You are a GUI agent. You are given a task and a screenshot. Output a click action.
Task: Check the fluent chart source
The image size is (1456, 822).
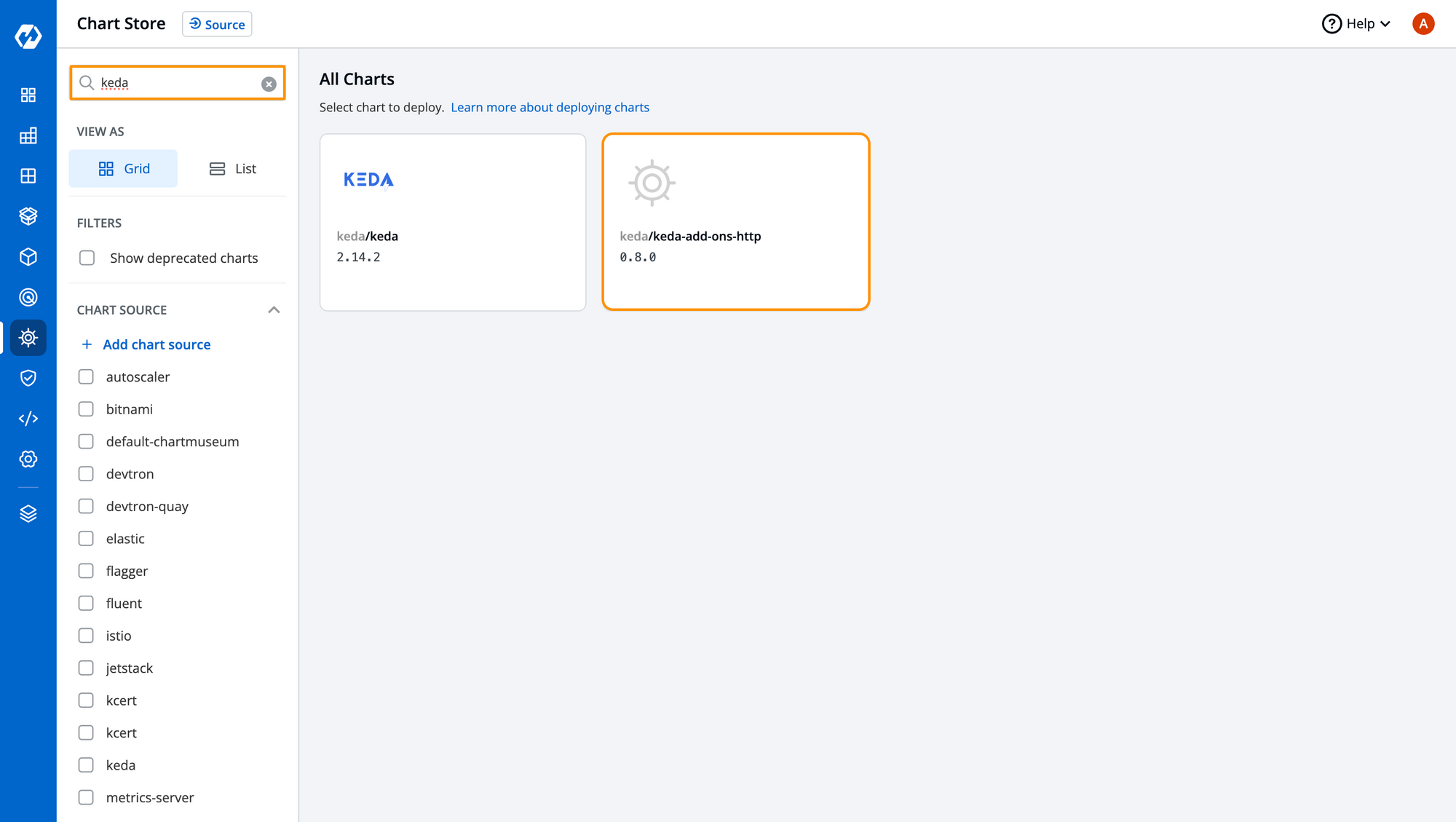[86, 604]
